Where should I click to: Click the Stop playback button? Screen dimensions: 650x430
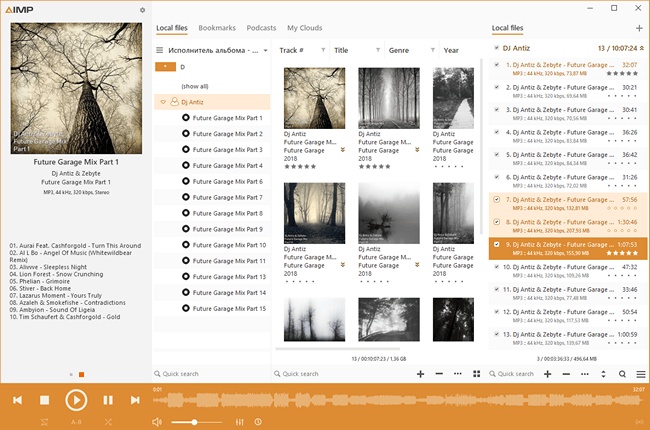(45, 400)
